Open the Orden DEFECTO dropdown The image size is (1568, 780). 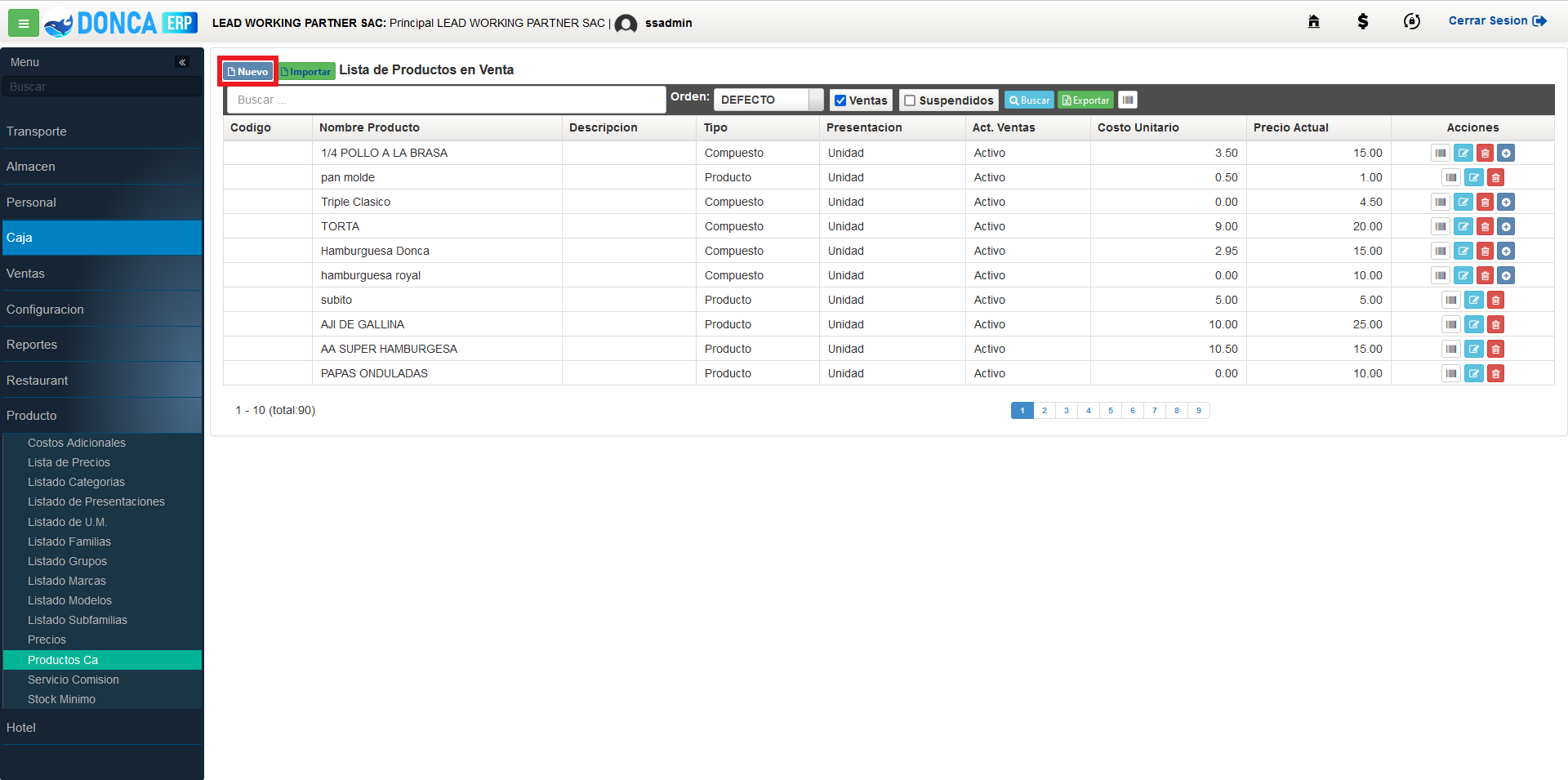tap(768, 100)
